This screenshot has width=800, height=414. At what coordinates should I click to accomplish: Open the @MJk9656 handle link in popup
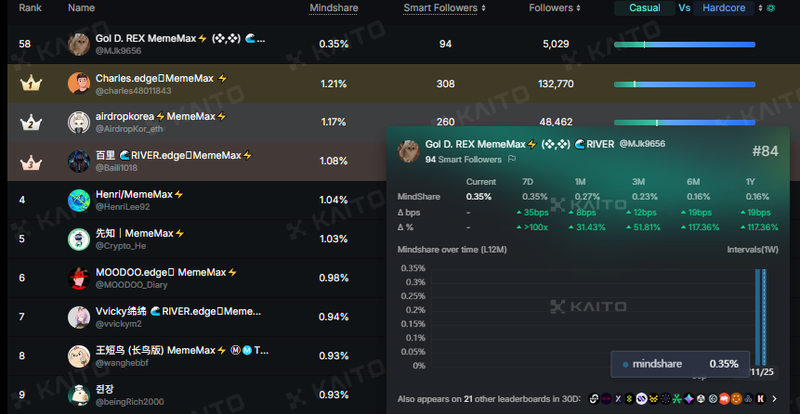(x=643, y=144)
